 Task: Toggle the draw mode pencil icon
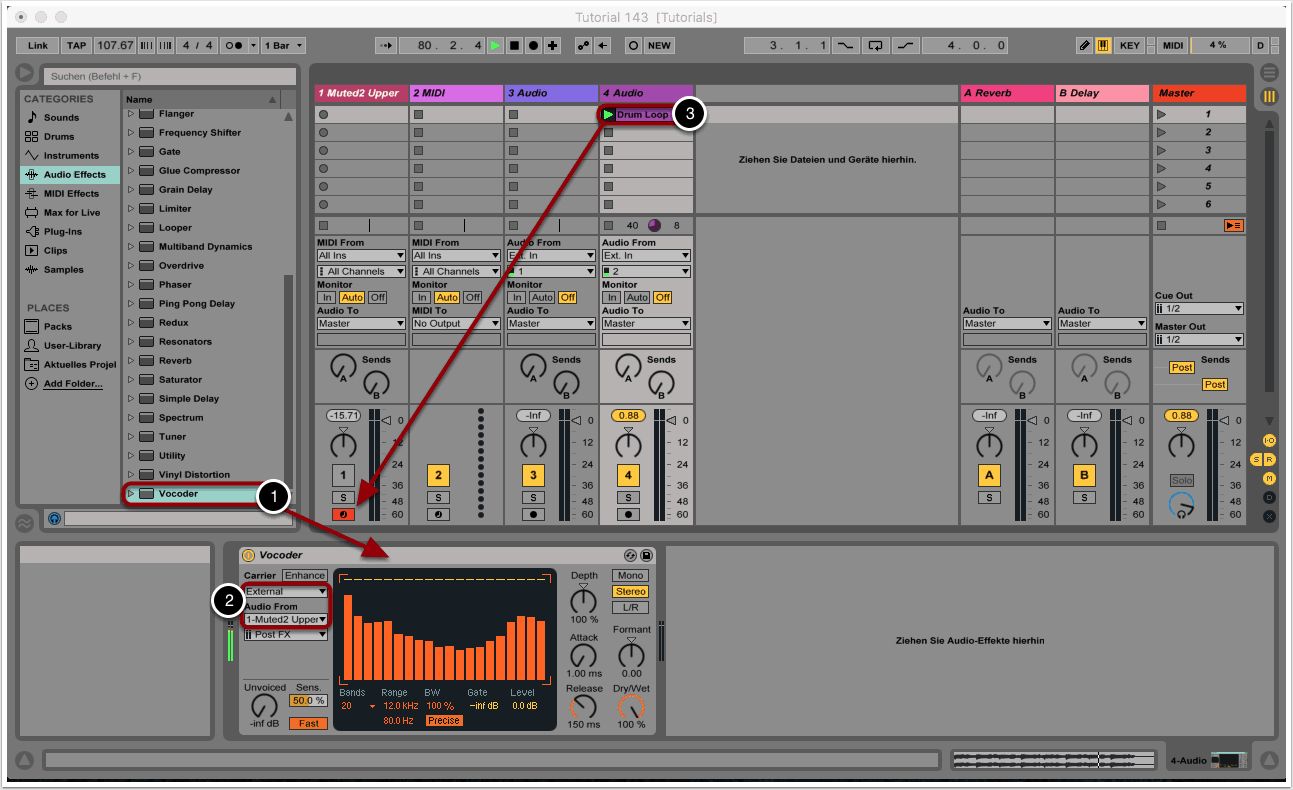(x=1085, y=46)
